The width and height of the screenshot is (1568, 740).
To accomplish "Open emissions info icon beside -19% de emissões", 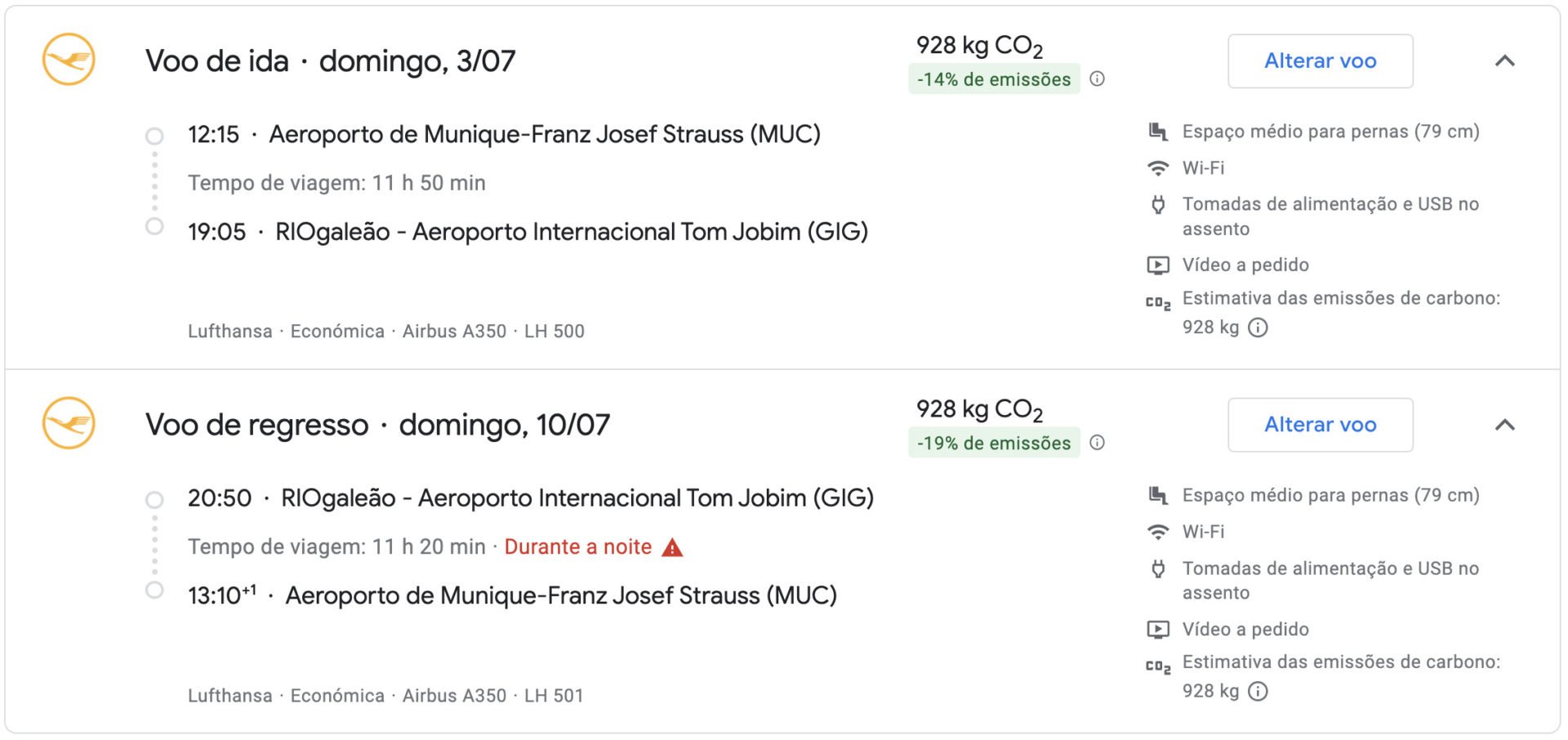I will point(1098,443).
